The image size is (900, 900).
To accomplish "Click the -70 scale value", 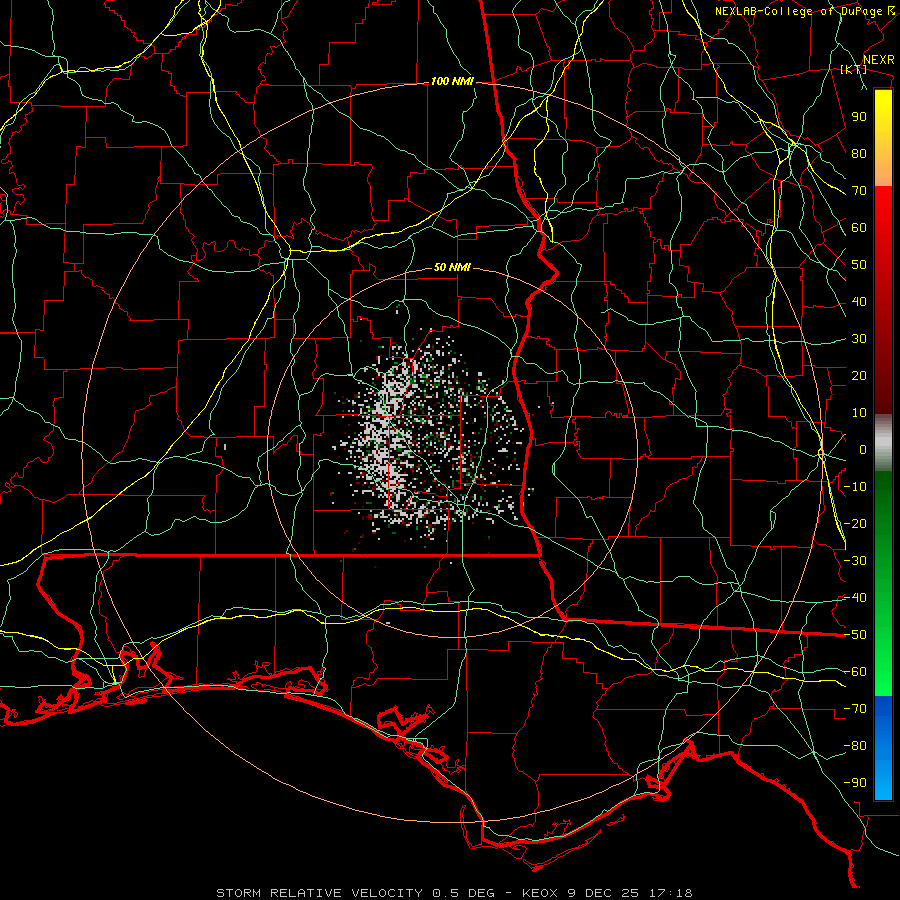I will [x=855, y=709].
